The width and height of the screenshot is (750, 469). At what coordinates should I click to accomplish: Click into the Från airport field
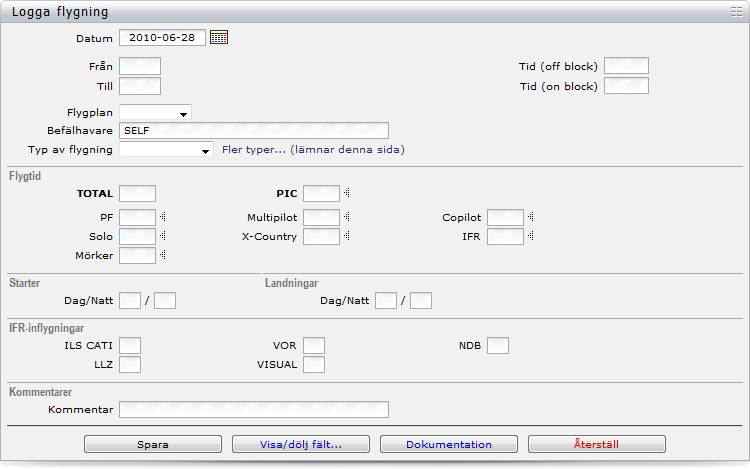click(140, 66)
